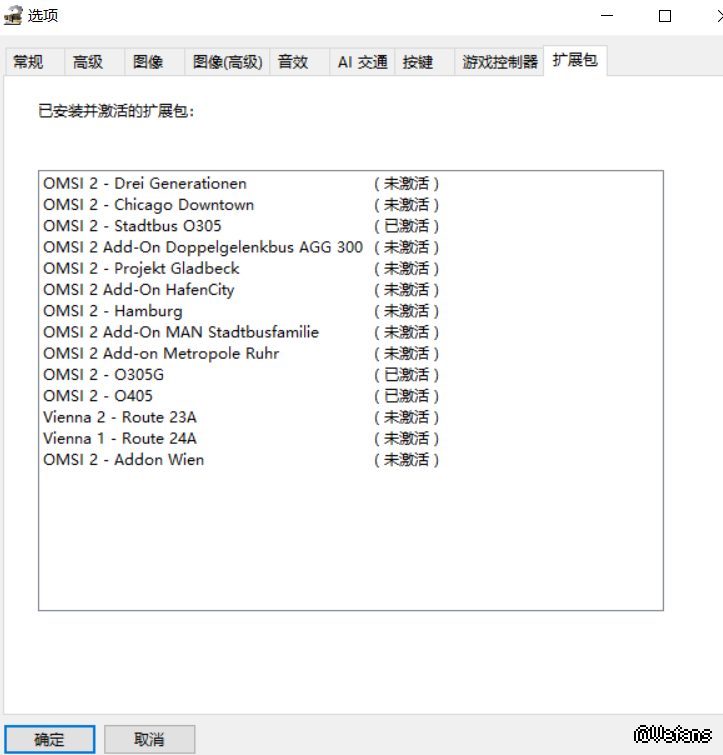This screenshot has height=755, width=723.
Task: Click the 扩展包 tab
Action: click(575, 61)
